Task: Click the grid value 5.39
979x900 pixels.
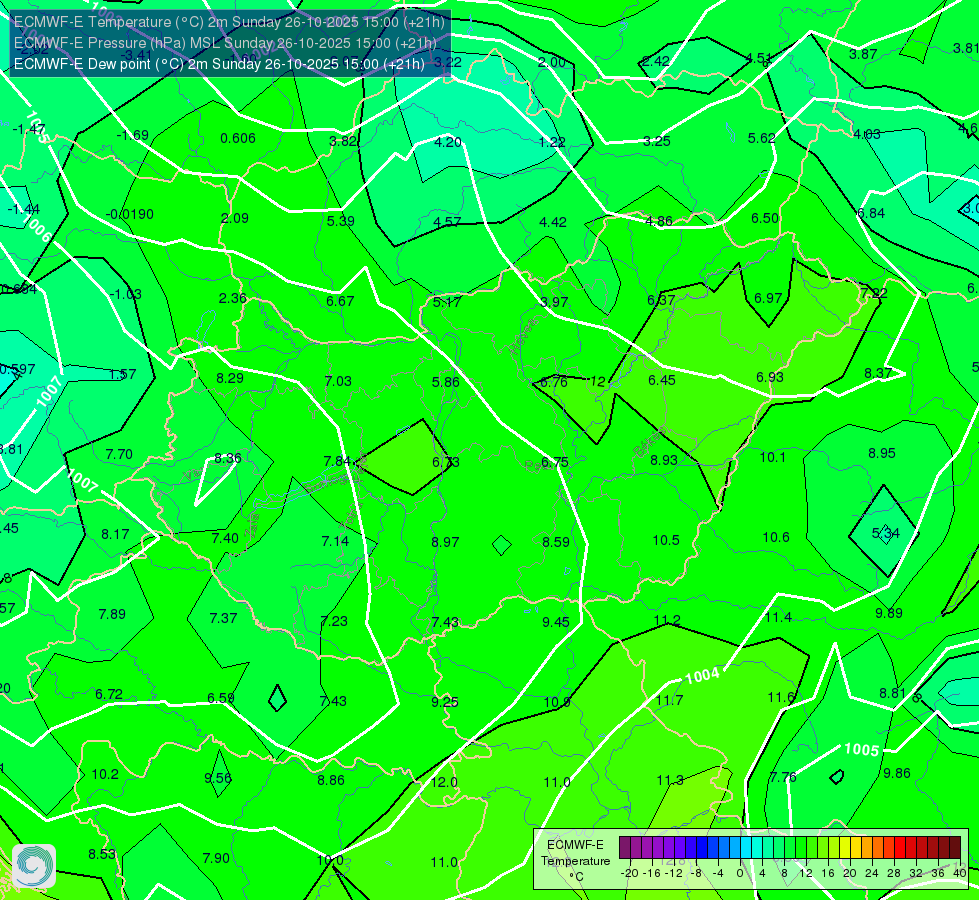Action: (341, 220)
